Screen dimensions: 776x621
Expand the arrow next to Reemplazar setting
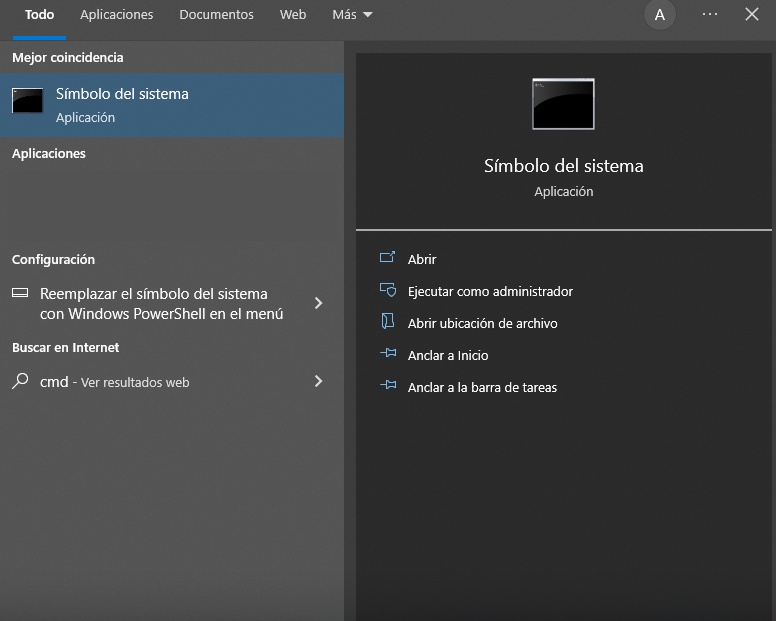(x=319, y=303)
